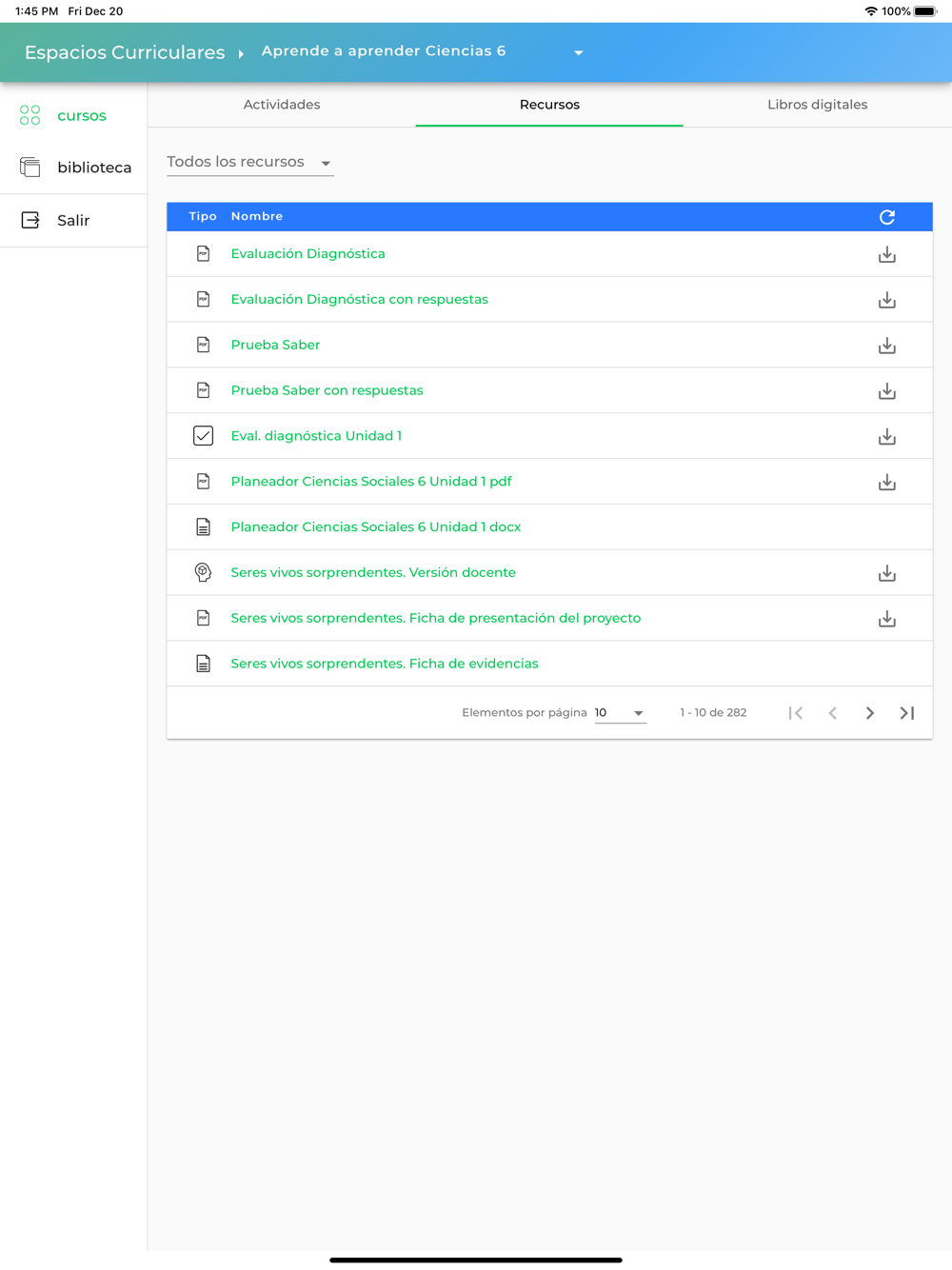Image resolution: width=952 pixels, height=1270 pixels.
Task: Open Prueba Saber resource link
Action: 275,345
